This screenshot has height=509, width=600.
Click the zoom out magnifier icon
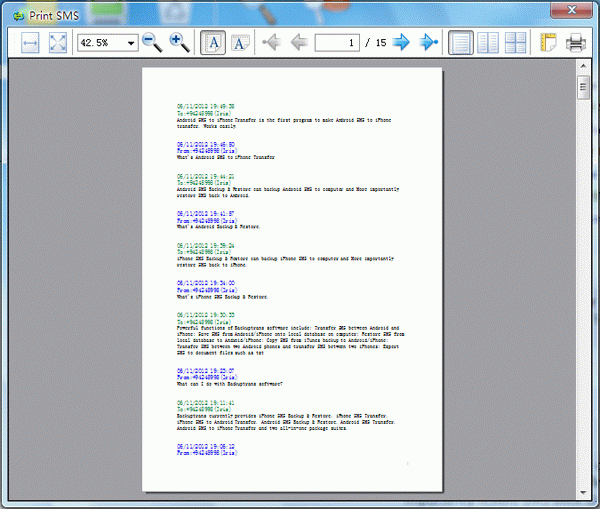coord(152,42)
